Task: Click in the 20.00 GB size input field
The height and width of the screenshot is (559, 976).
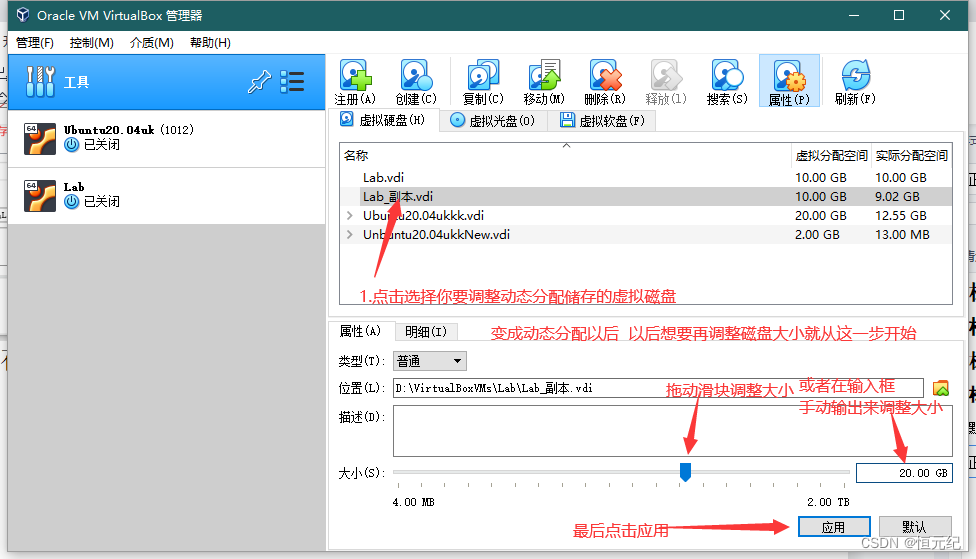Action: click(904, 473)
